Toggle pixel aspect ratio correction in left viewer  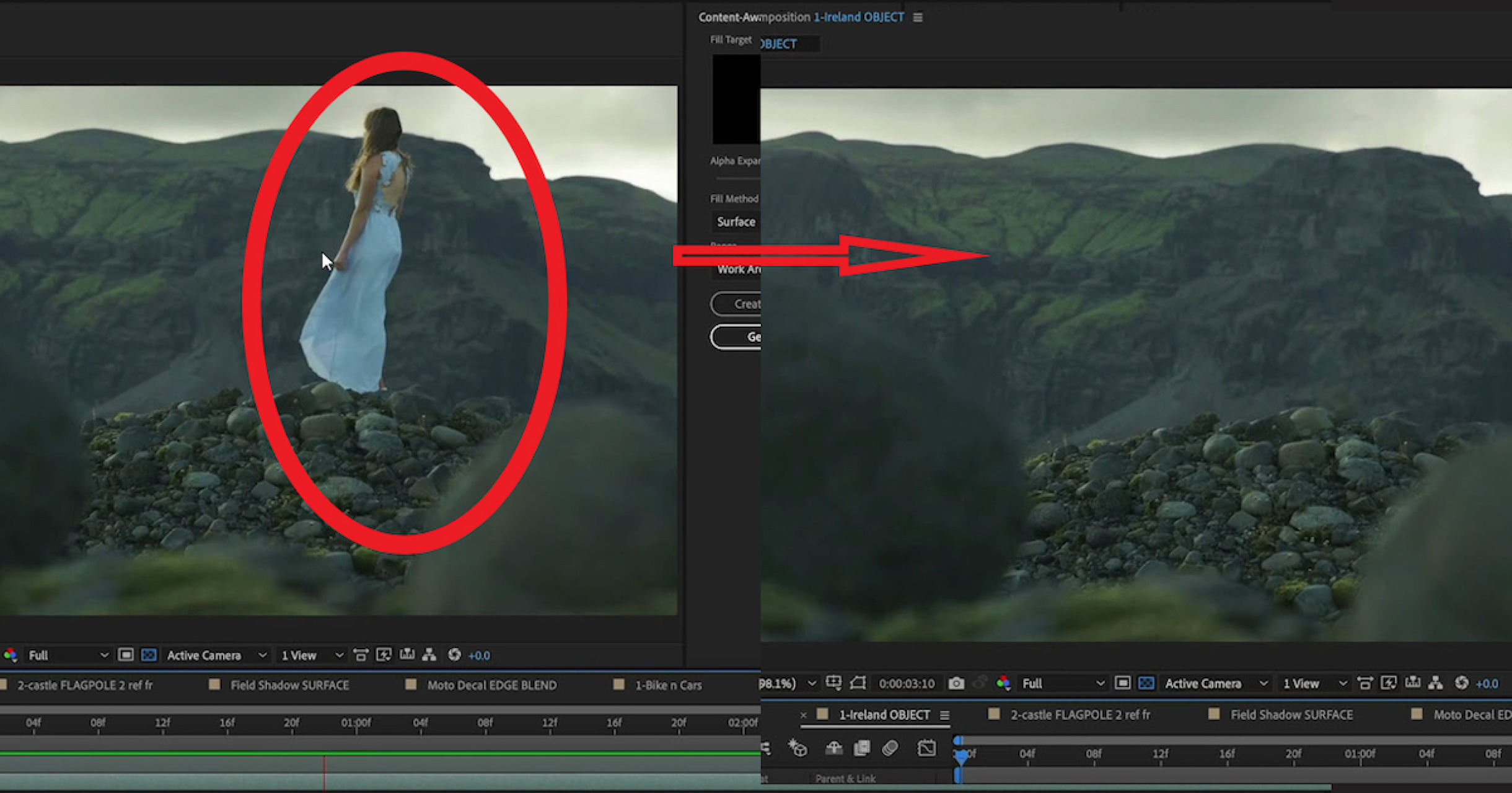coord(361,655)
